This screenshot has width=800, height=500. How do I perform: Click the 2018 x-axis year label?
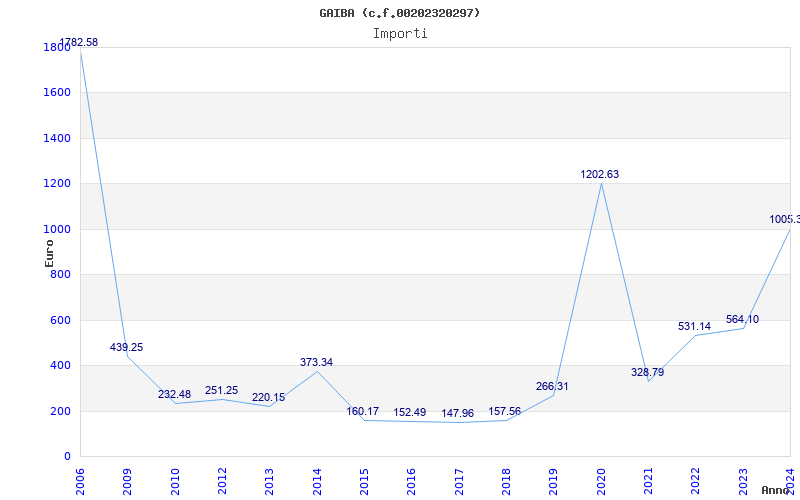tap(506, 482)
